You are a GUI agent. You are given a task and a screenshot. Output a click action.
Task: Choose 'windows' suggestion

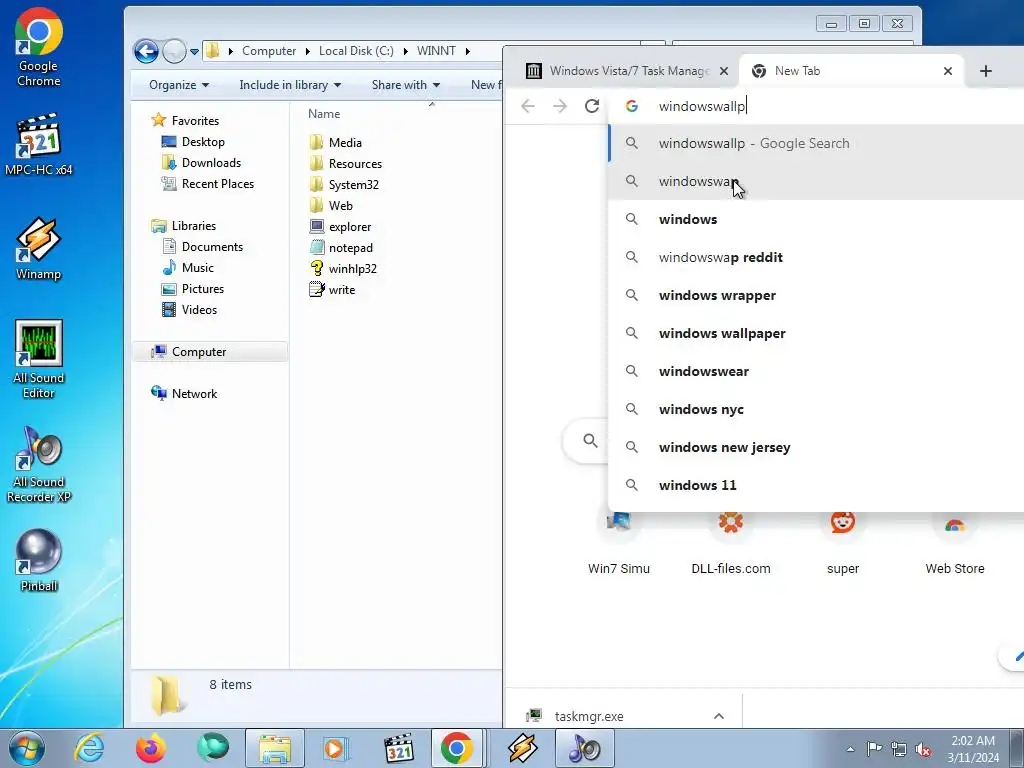[816, 219]
